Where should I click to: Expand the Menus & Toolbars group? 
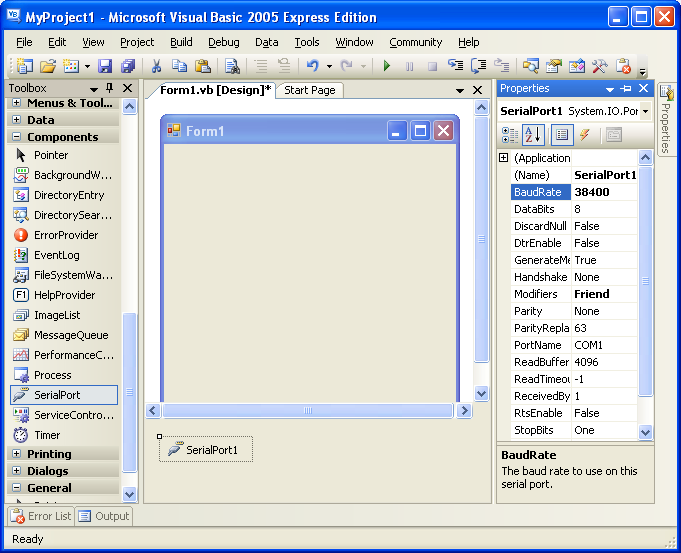17,103
